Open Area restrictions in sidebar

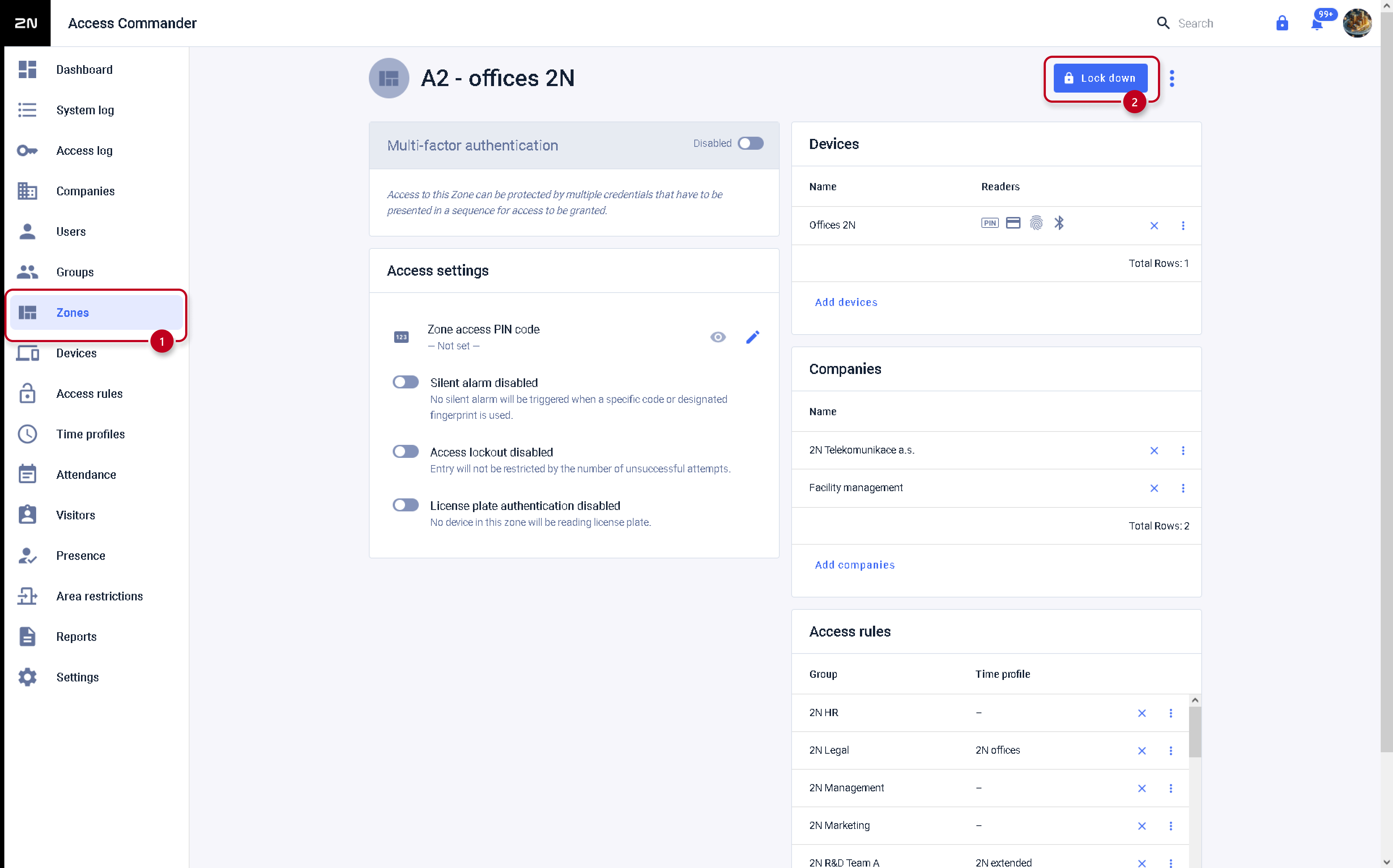coord(97,596)
